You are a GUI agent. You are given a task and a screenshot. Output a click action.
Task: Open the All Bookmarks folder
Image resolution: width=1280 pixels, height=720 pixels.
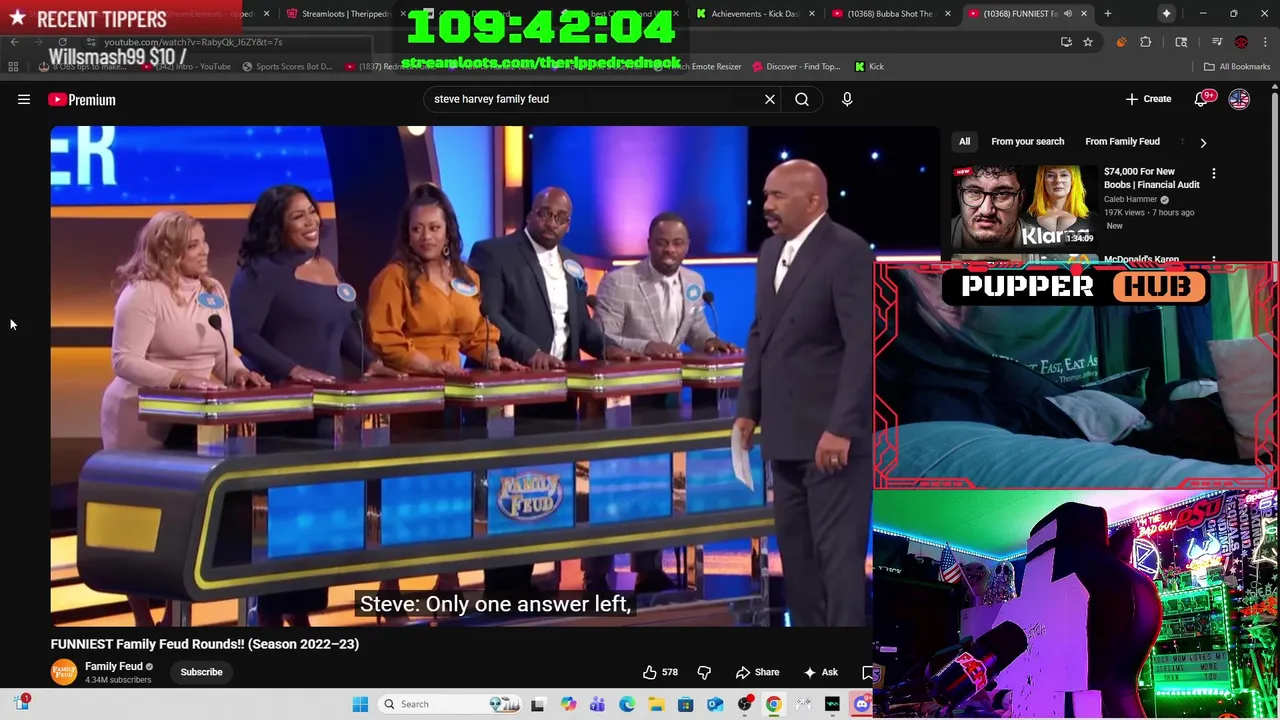click(1237, 66)
